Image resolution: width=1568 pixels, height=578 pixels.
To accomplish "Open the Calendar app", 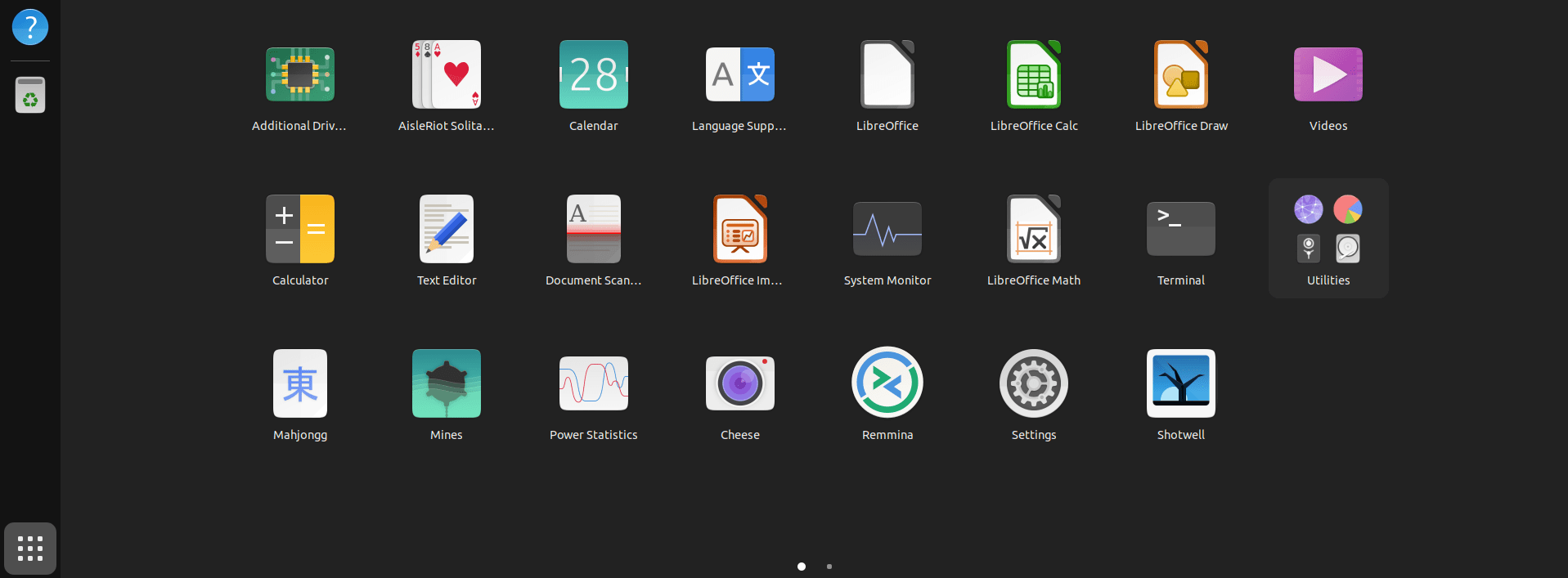I will click(x=594, y=85).
